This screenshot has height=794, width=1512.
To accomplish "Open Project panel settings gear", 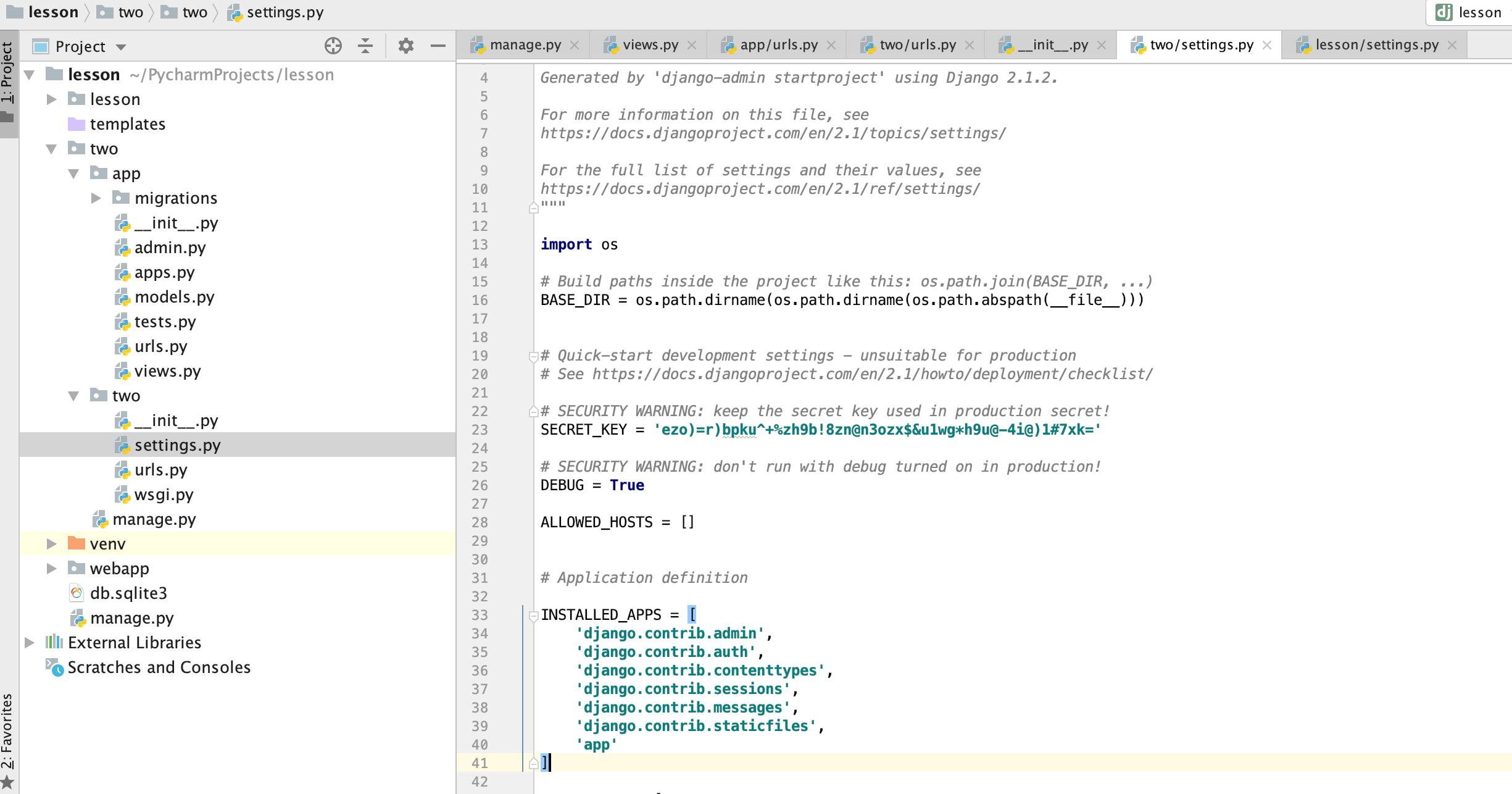I will pyautogui.click(x=405, y=46).
